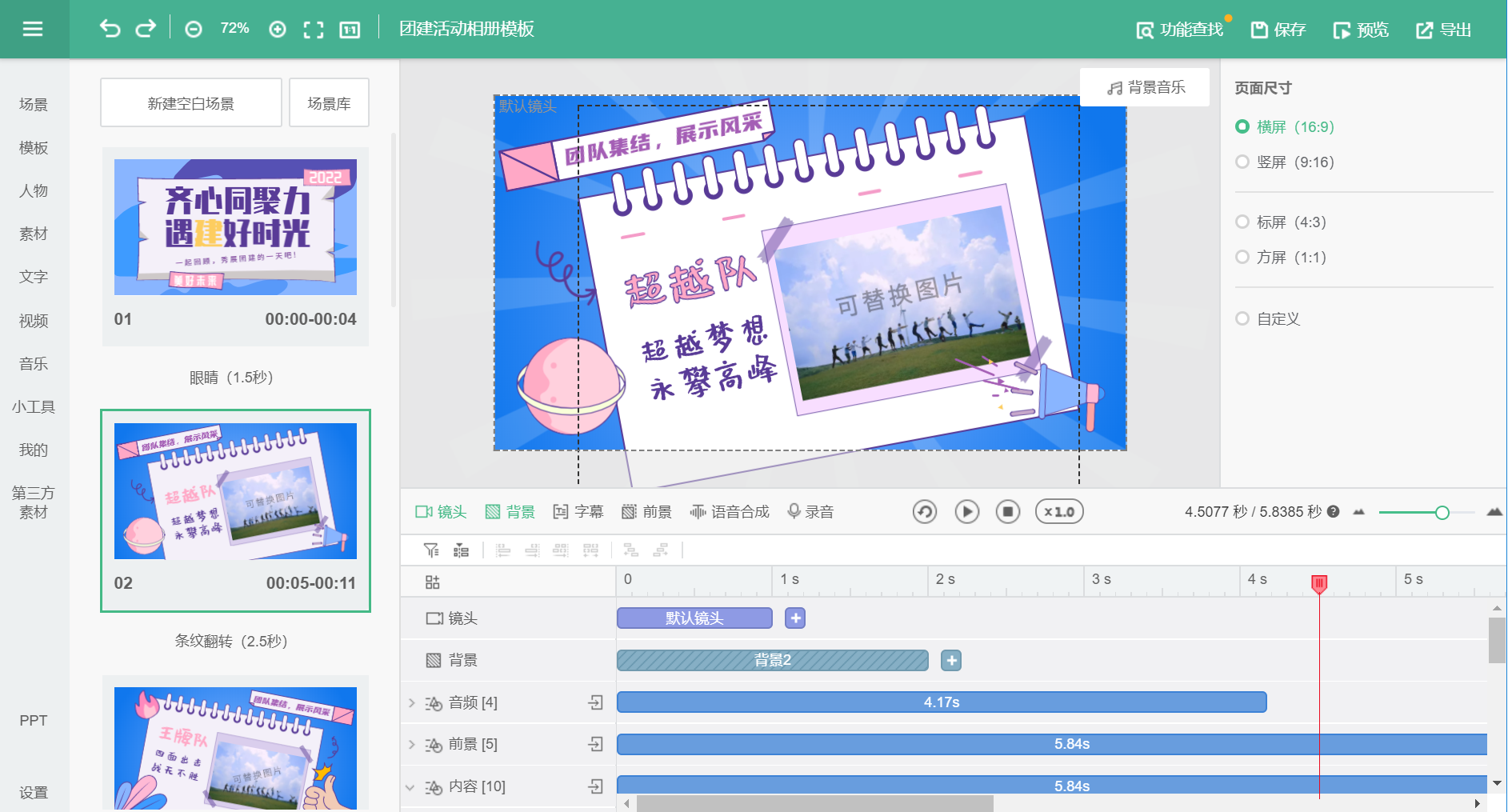This screenshot has height=812, width=1508.
Task: Select the 背景2 timeline clip
Action: (x=773, y=660)
